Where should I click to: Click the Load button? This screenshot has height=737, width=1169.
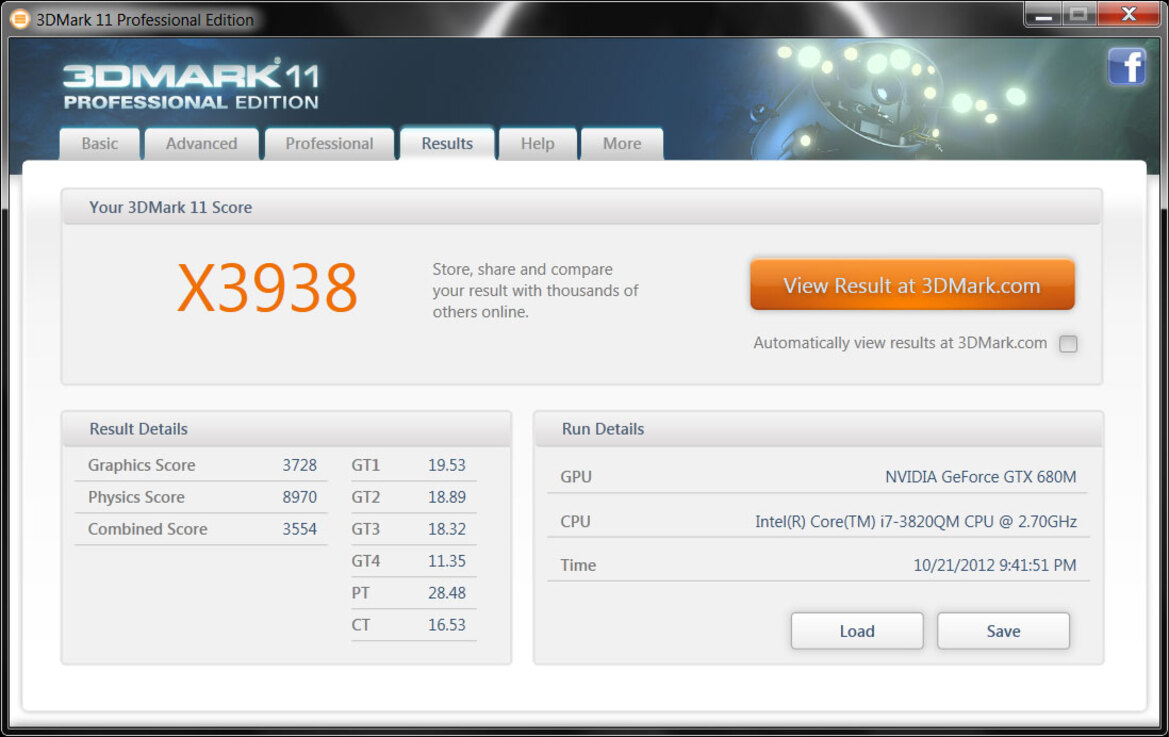tap(857, 631)
